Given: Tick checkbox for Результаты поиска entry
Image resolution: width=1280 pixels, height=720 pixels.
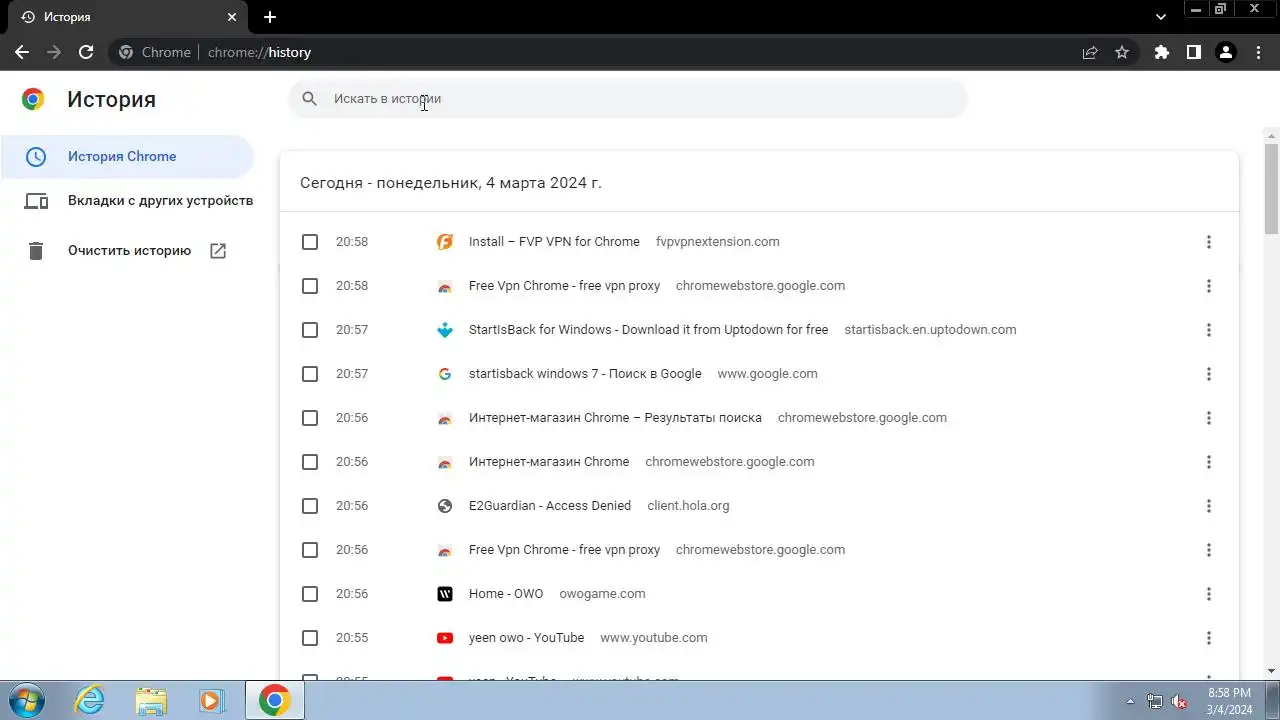Looking at the screenshot, I should [310, 418].
